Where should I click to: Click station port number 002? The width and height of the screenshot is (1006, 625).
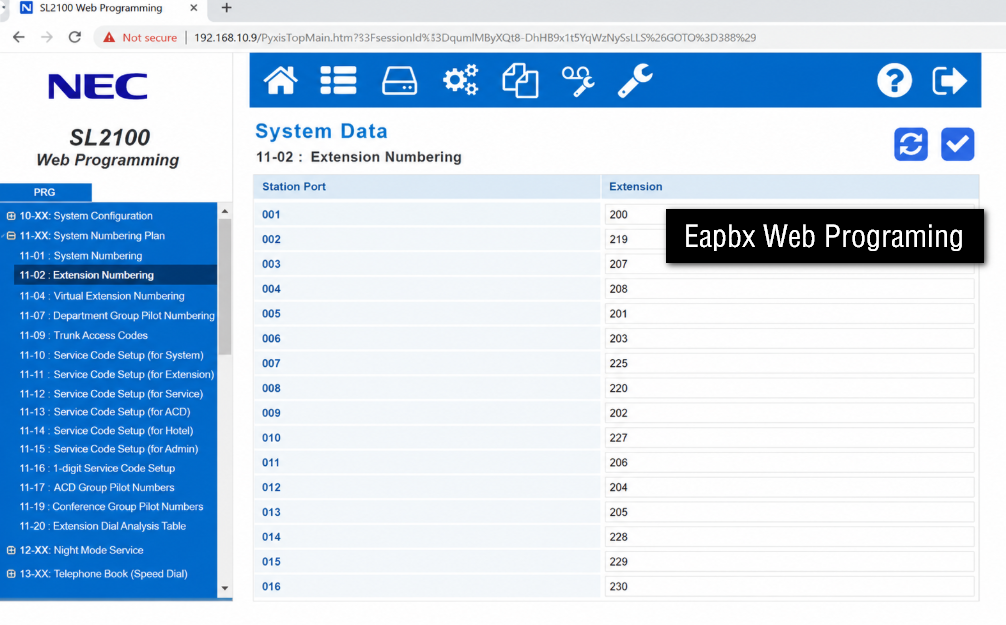tap(271, 239)
